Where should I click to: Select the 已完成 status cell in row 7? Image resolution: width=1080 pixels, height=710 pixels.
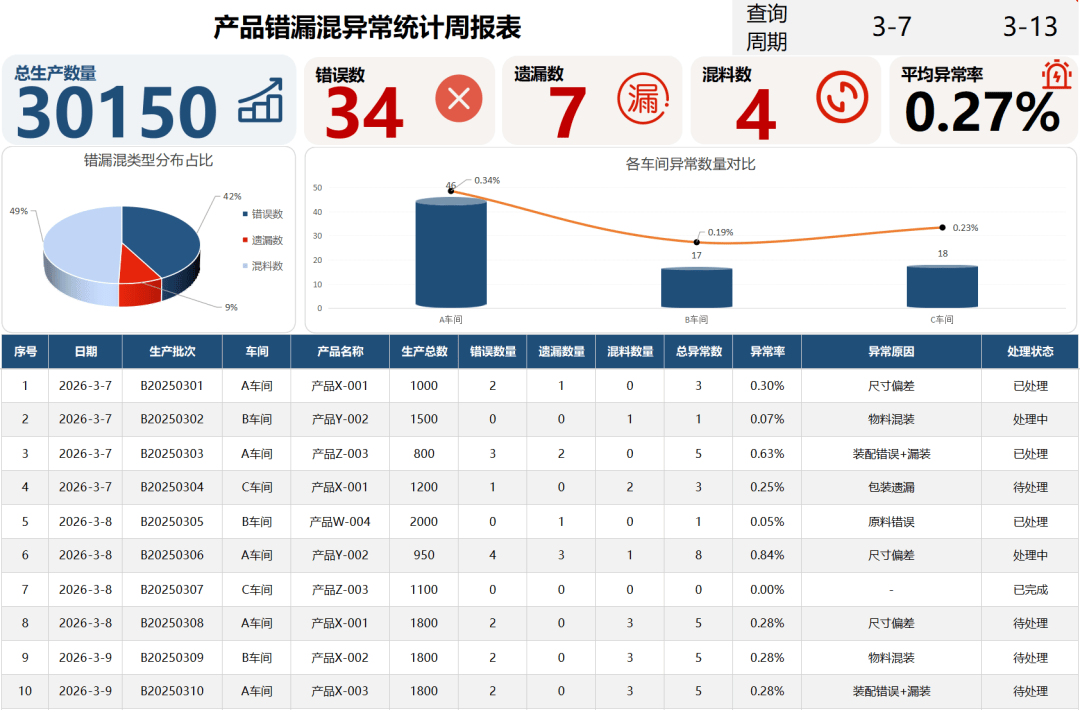(1029, 590)
